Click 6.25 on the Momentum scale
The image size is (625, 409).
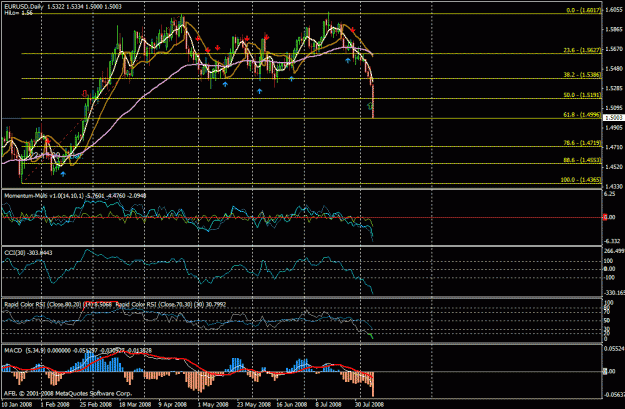609,194
